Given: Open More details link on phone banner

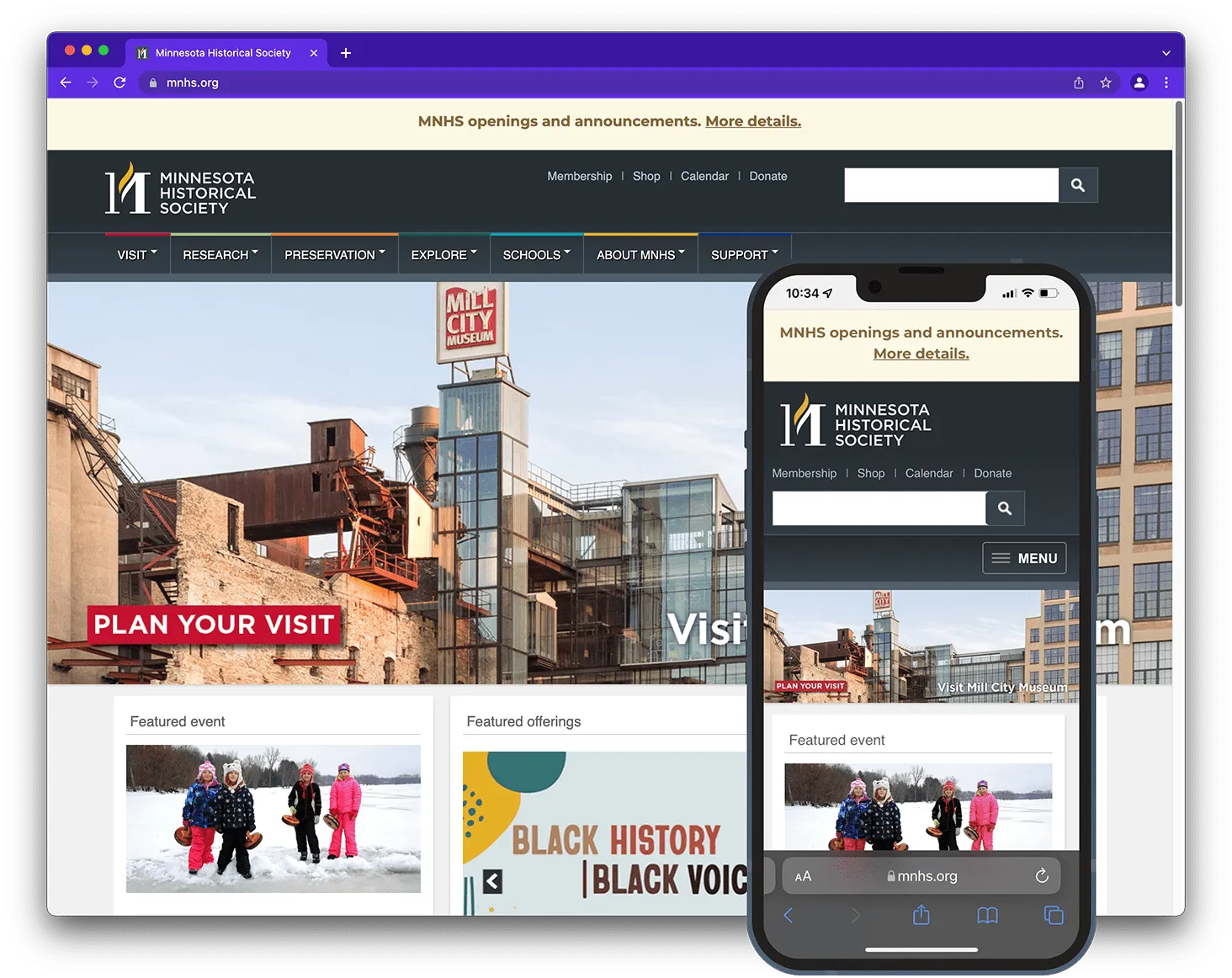Looking at the screenshot, I should pos(921,353).
